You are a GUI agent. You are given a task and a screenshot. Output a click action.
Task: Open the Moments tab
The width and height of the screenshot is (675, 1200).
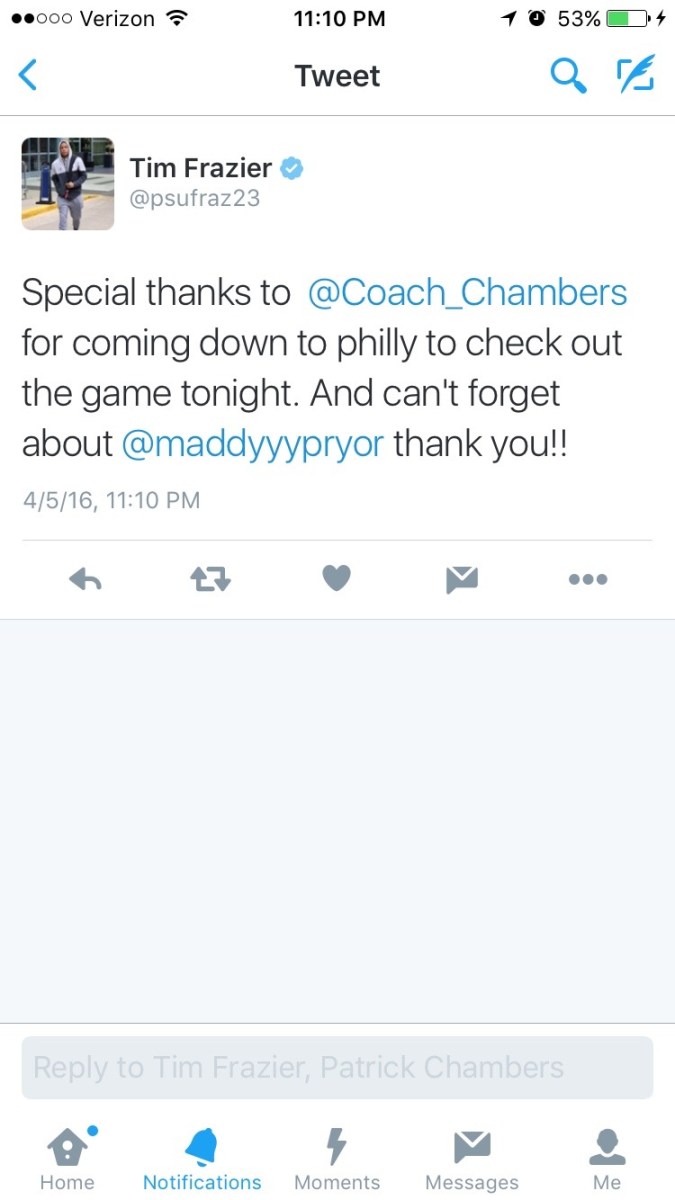(337, 1160)
